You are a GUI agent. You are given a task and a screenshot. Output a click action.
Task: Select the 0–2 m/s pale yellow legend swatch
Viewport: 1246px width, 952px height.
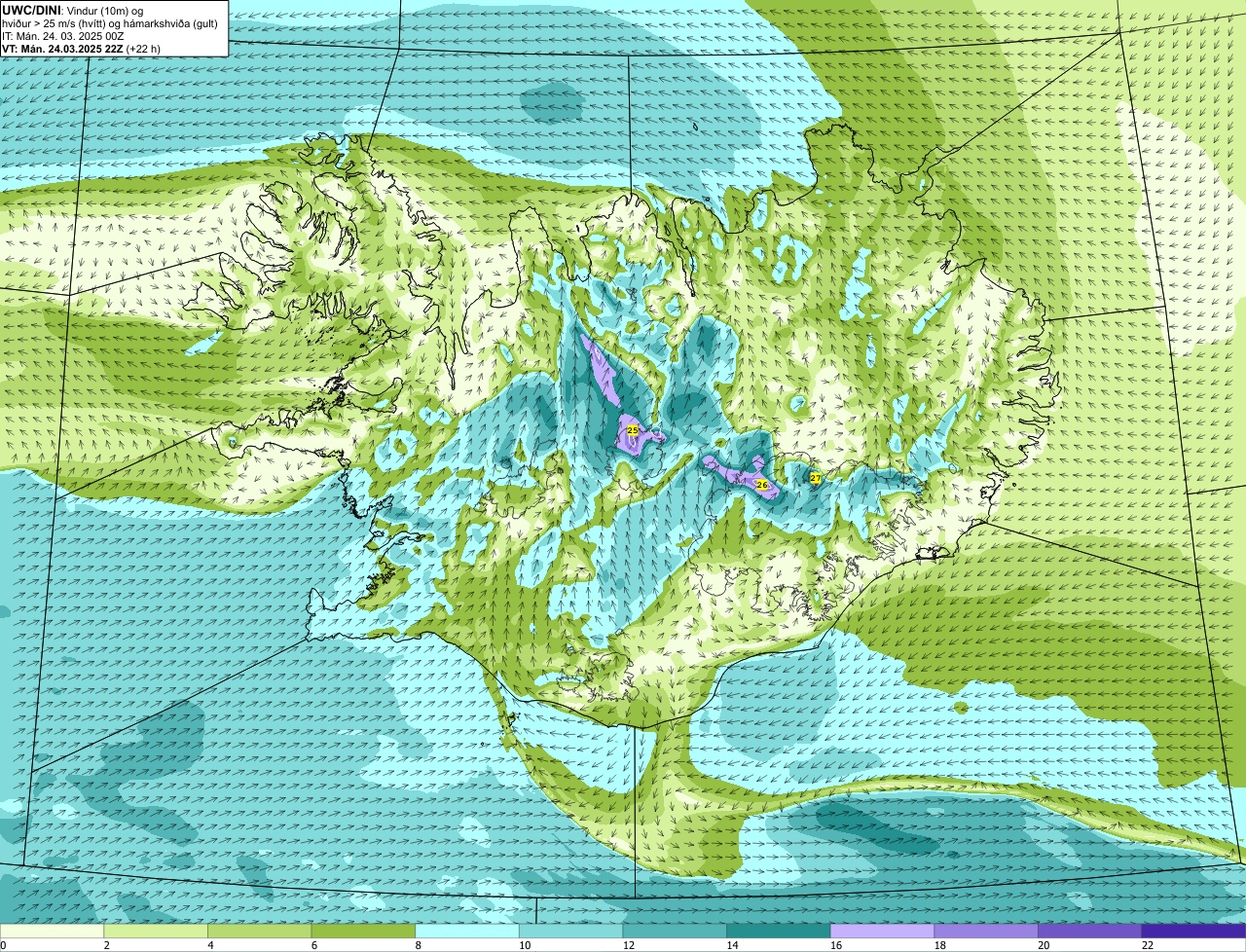click(x=52, y=931)
